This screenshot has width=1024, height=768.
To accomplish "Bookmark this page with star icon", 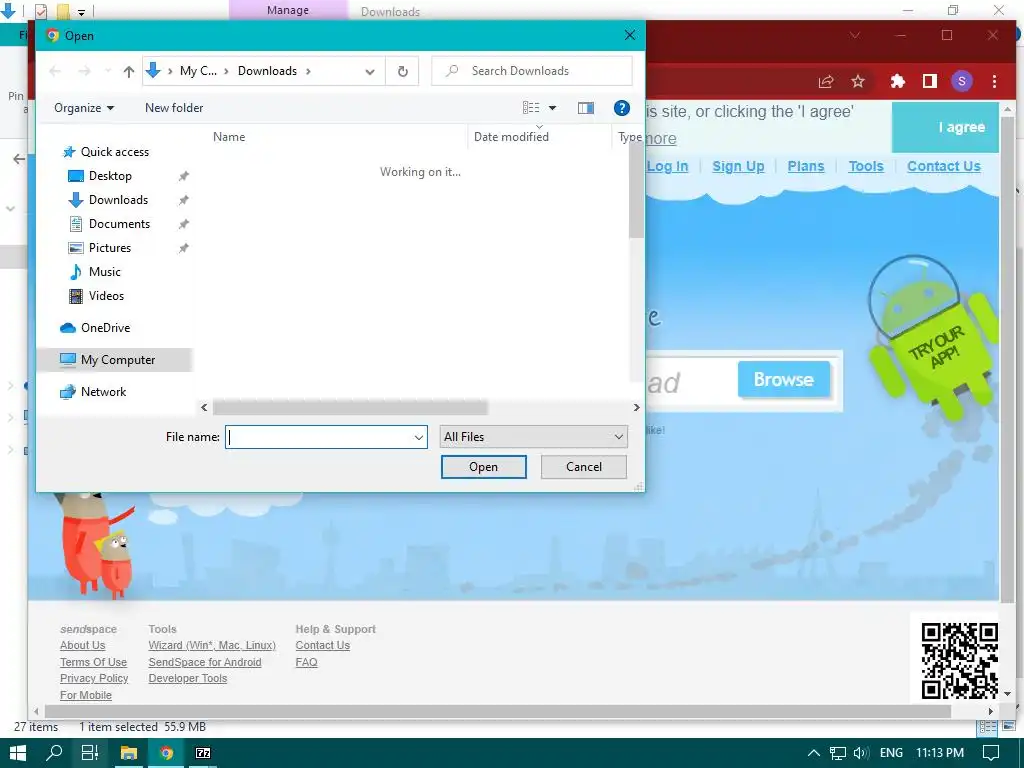I will click(x=858, y=81).
